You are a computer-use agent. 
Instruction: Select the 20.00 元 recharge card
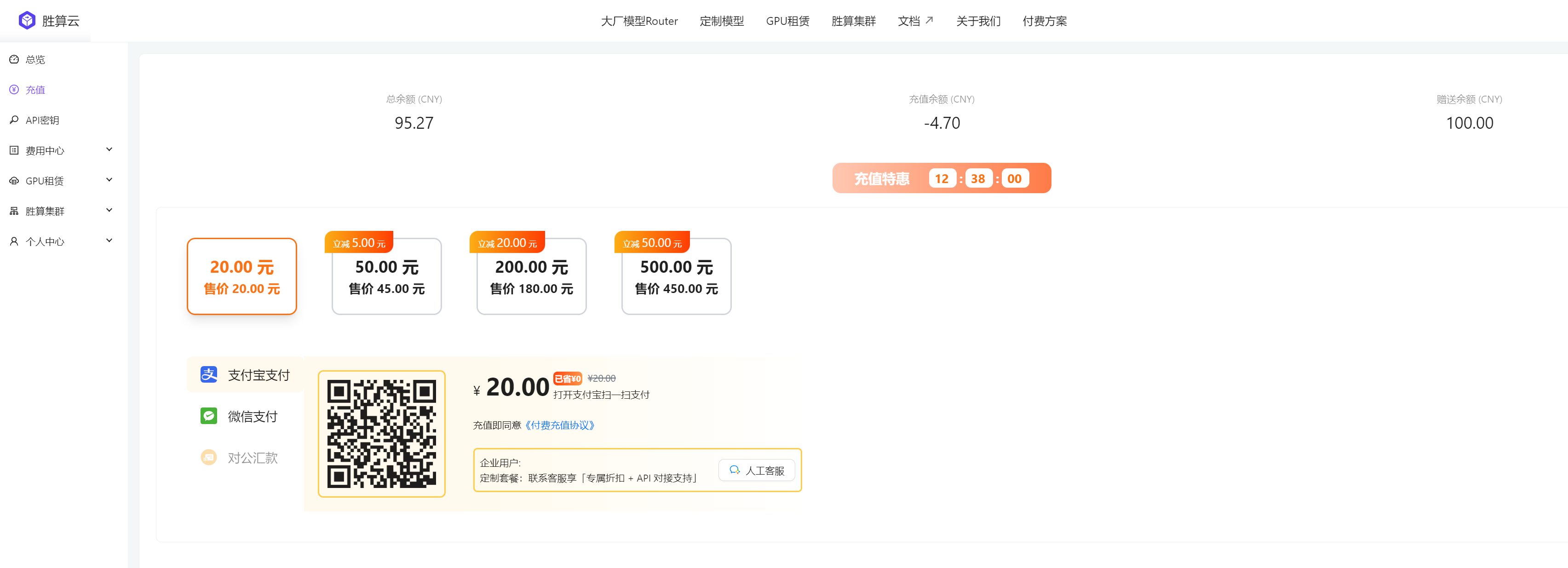(x=241, y=276)
